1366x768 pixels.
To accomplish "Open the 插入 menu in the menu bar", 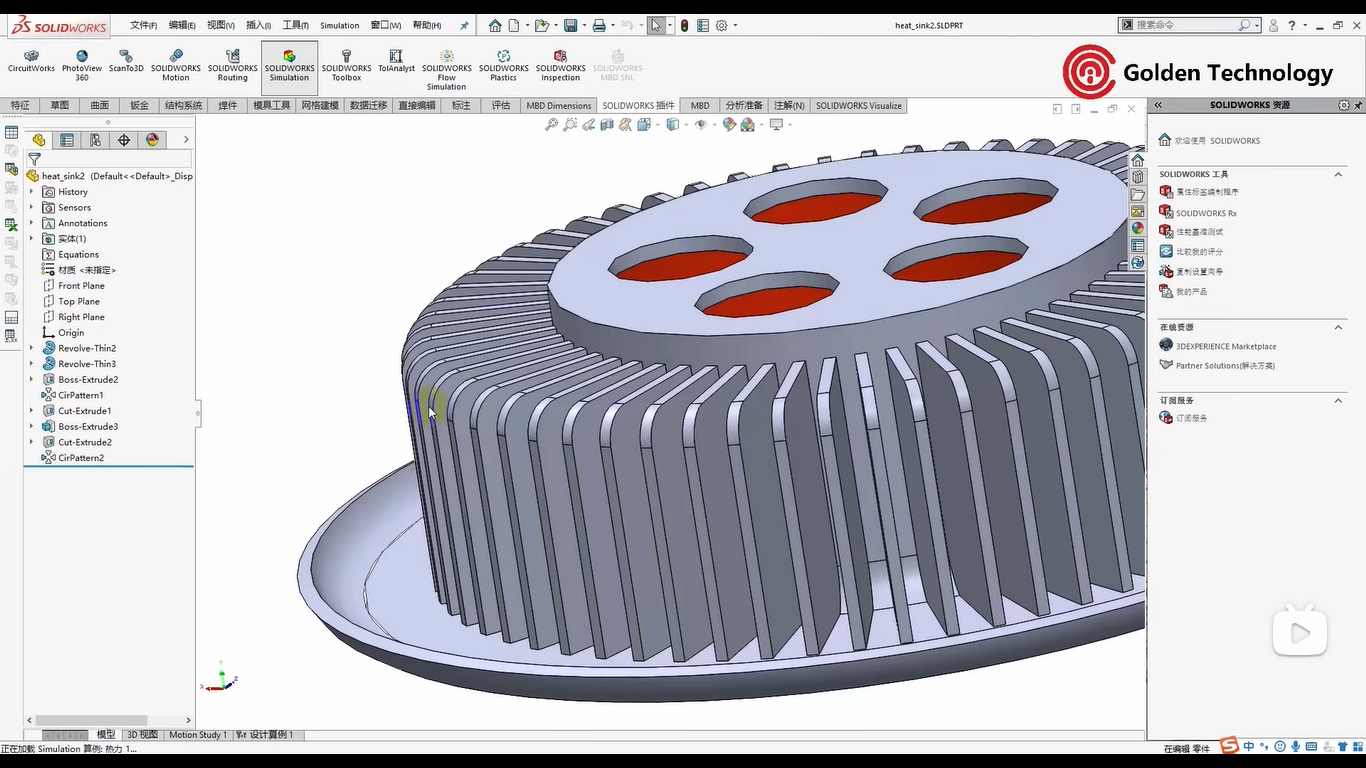I will 258,25.
